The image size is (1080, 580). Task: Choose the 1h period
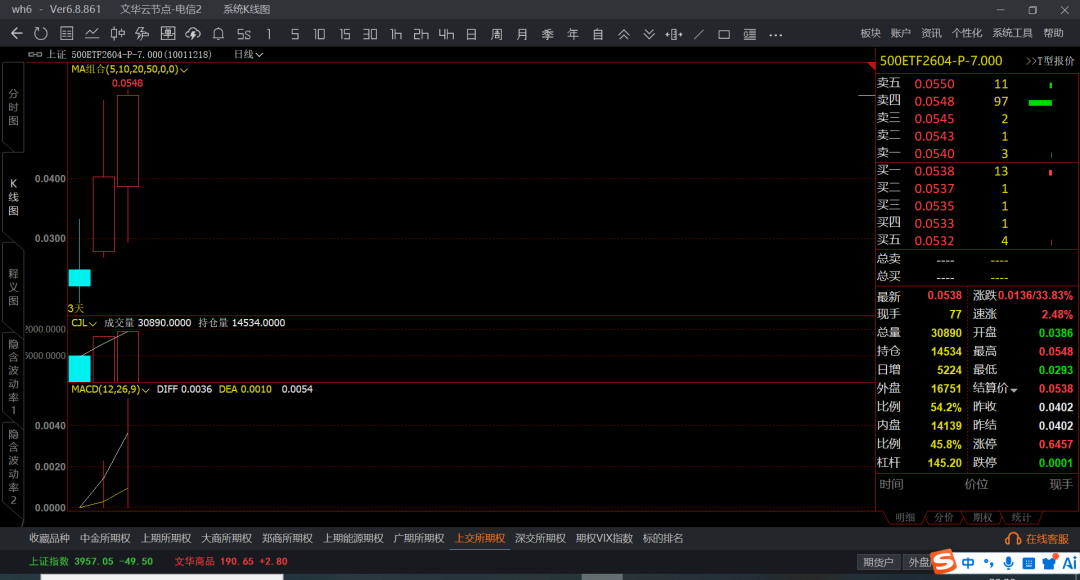[x=395, y=34]
